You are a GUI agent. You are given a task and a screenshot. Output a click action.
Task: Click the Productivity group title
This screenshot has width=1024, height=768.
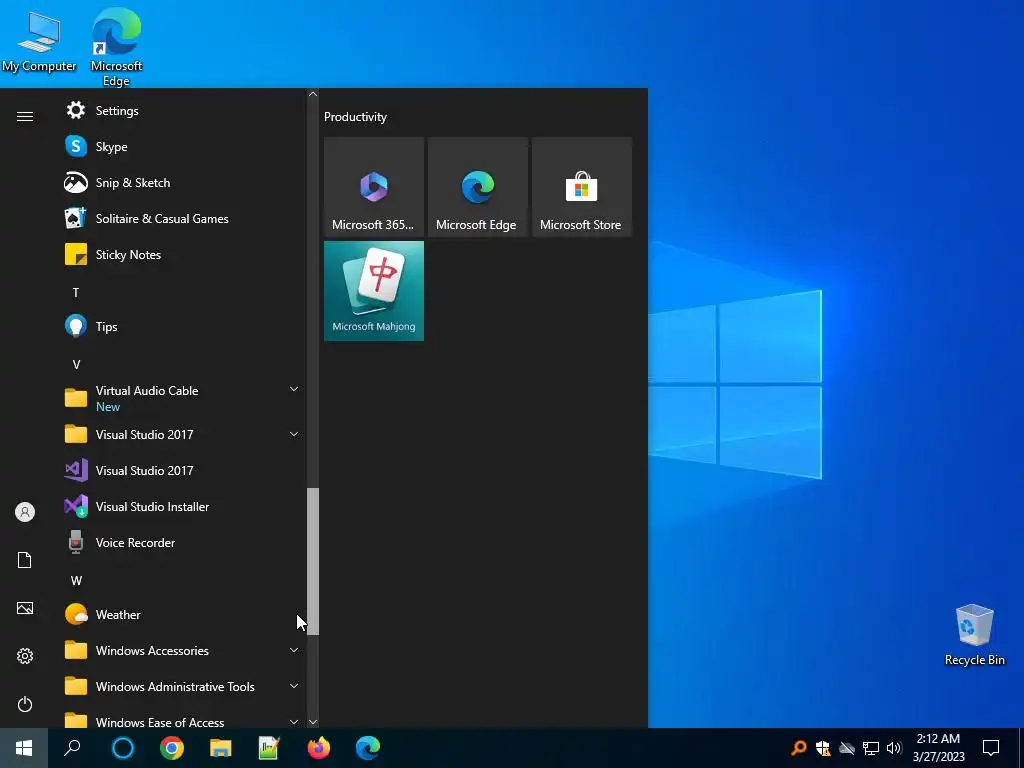355,117
